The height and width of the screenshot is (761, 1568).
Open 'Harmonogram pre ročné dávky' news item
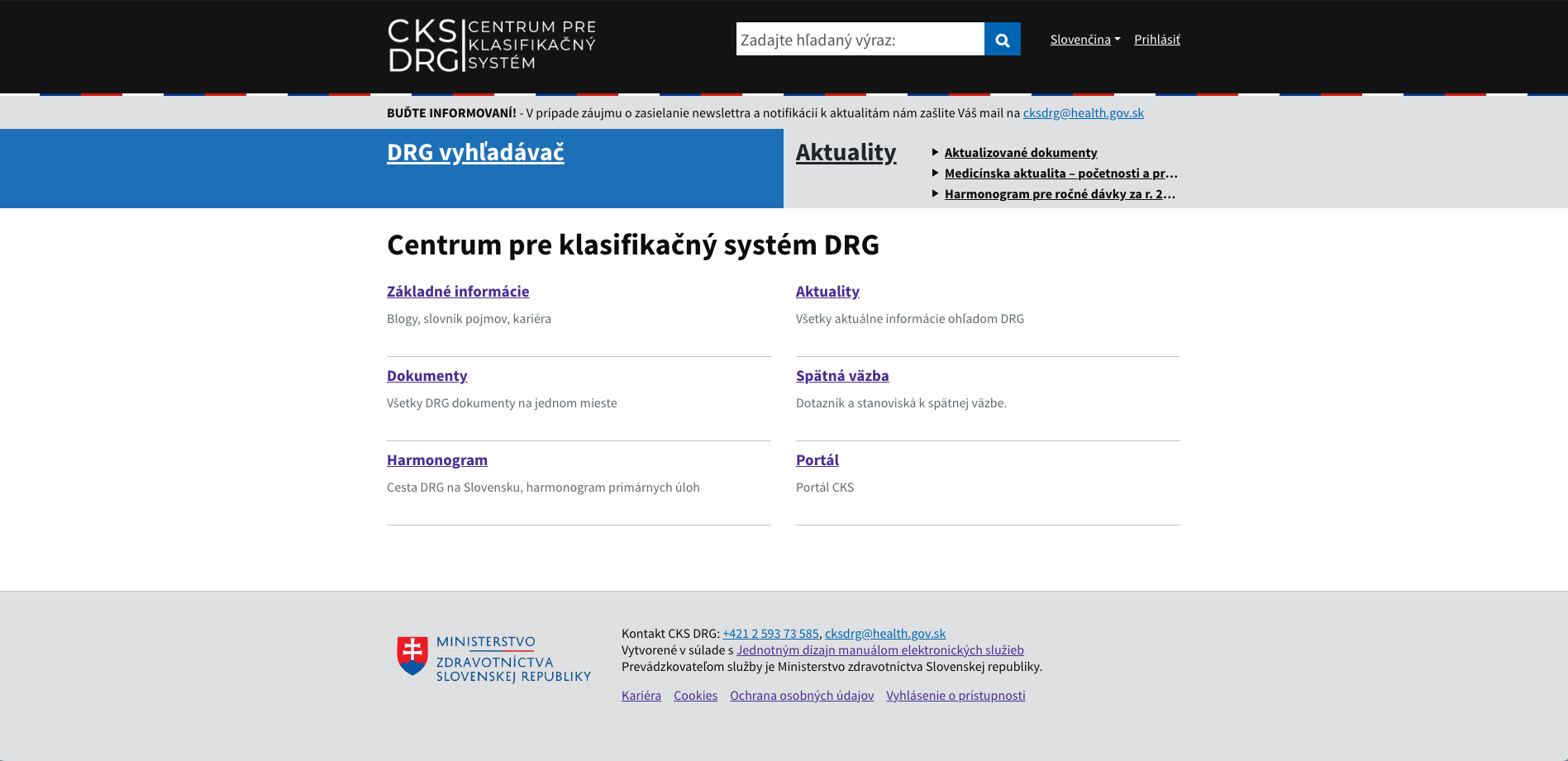[x=1060, y=193]
